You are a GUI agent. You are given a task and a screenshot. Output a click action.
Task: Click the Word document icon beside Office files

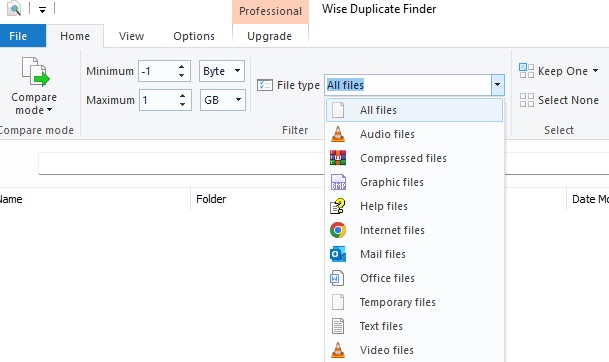pyautogui.click(x=337, y=278)
